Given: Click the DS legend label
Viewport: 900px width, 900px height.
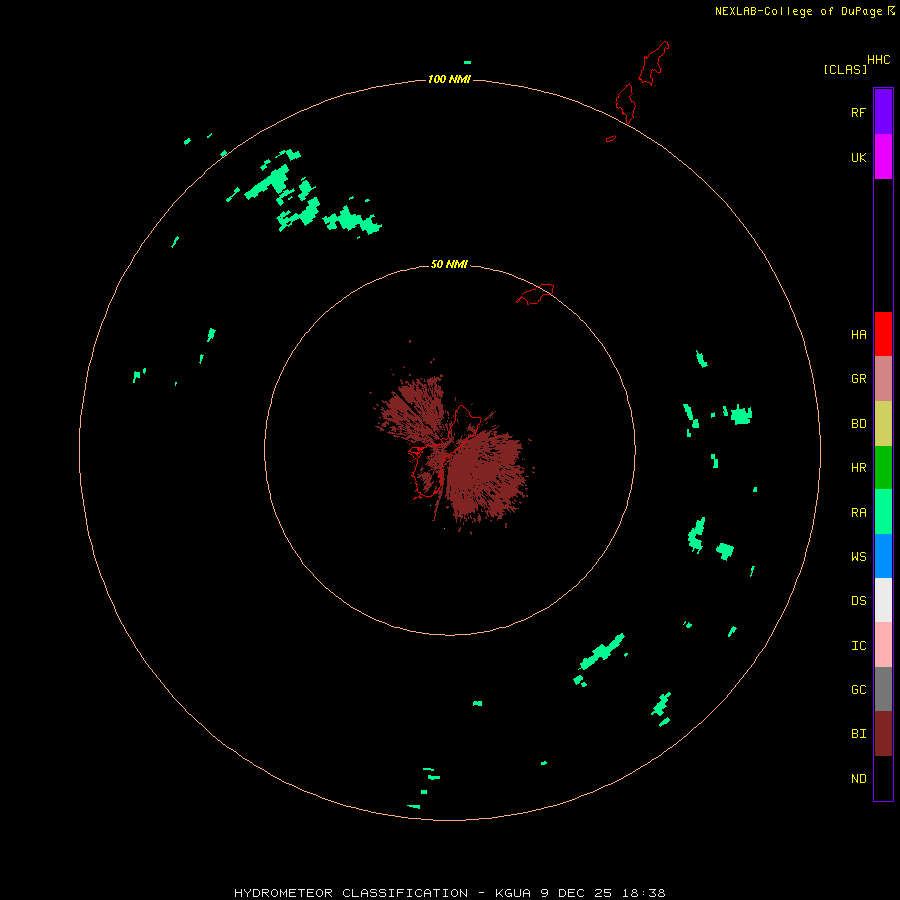Looking at the screenshot, I should 859,601.
